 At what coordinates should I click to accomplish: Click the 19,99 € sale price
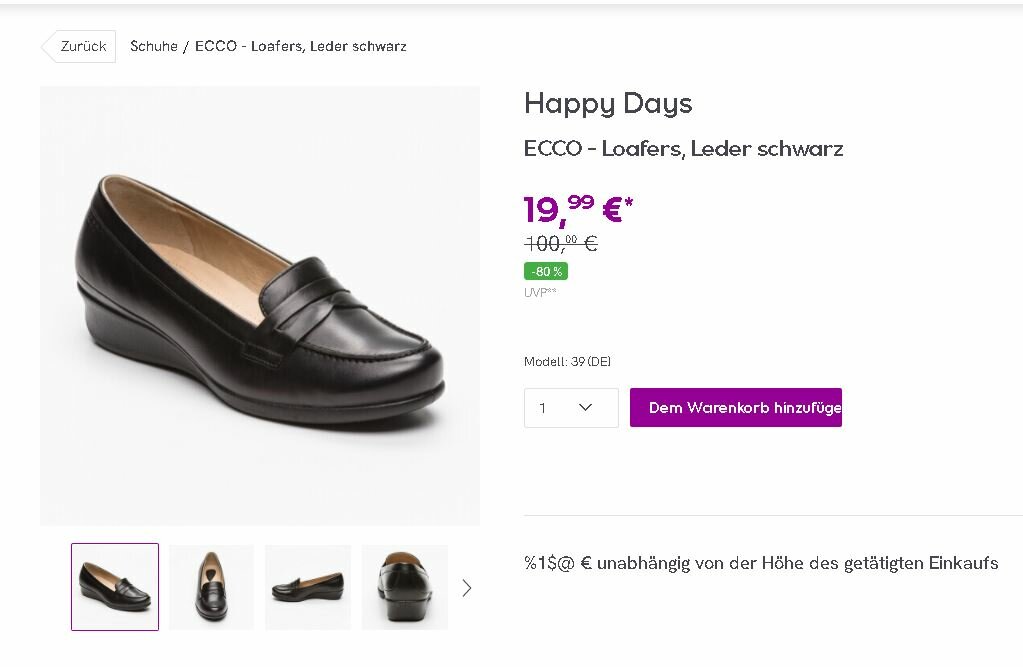(577, 210)
